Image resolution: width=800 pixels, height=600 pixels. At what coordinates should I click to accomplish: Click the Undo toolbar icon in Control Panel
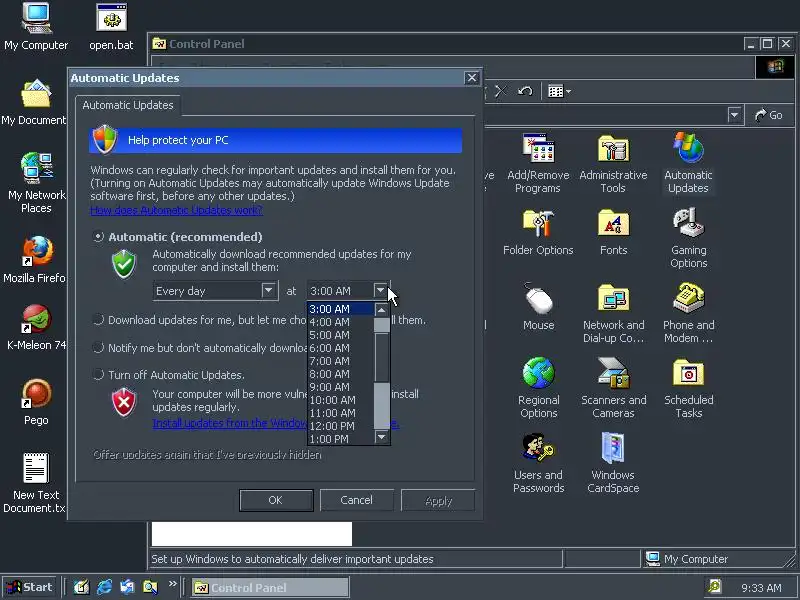point(524,91)
